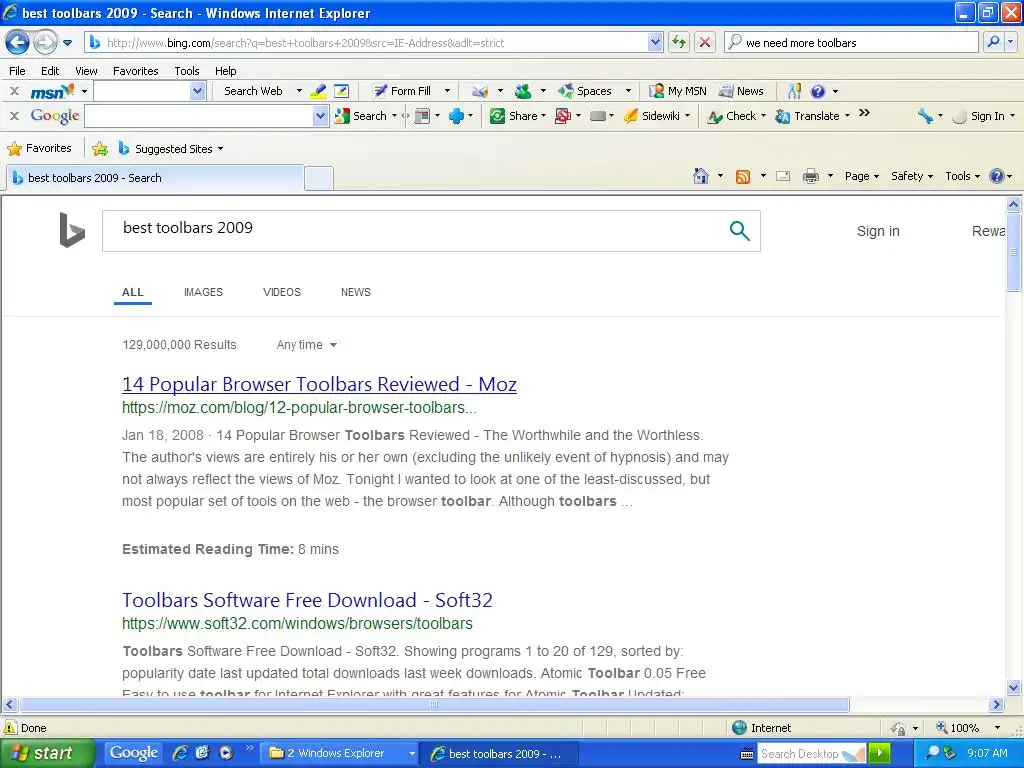Expand the MSN search box dropdown

(x=197, y=91)
